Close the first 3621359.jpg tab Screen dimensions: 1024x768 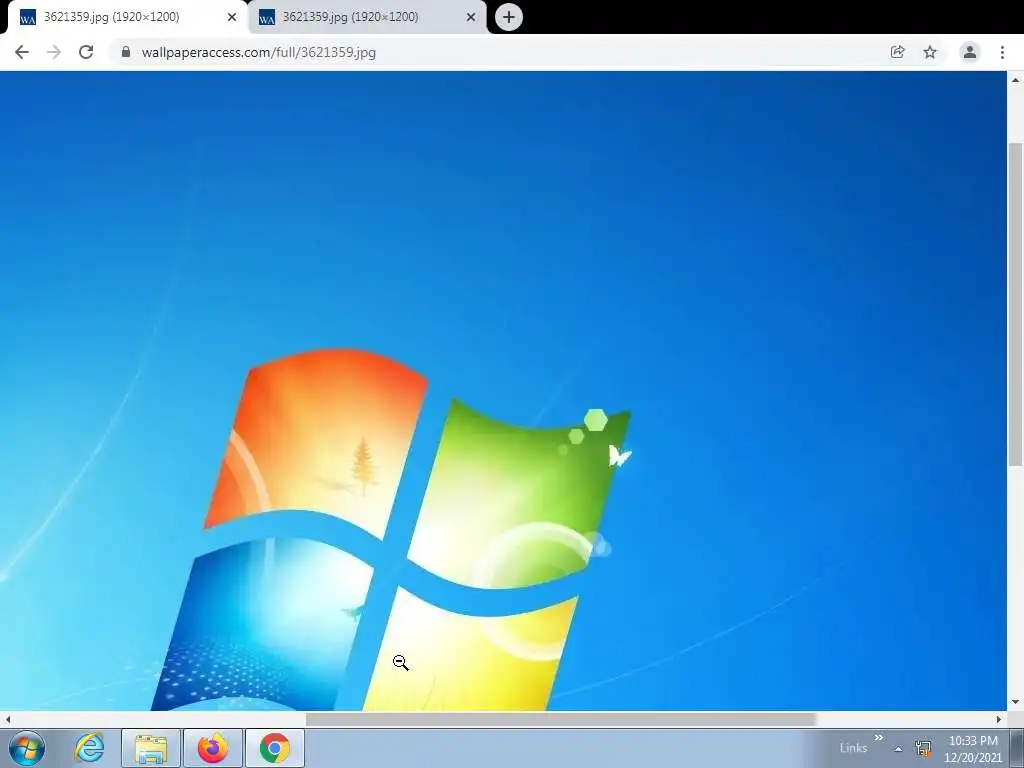pos(232,17)
